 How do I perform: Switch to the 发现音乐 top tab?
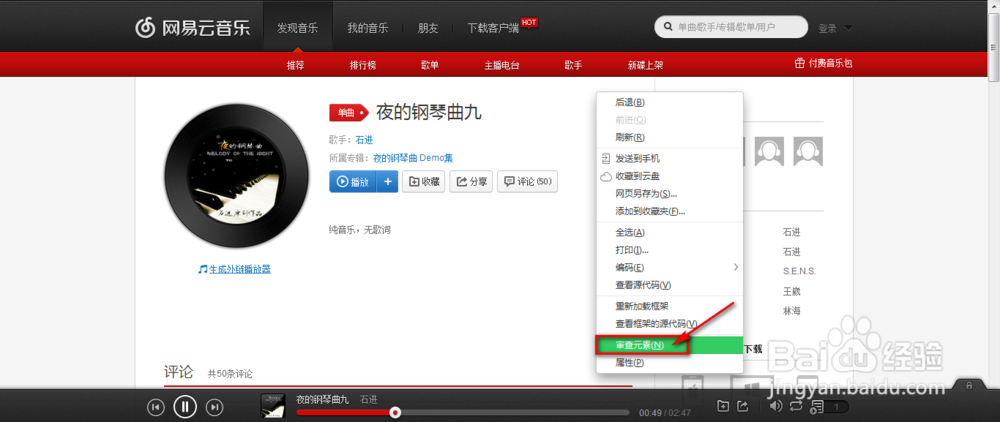tap(297, 28)
